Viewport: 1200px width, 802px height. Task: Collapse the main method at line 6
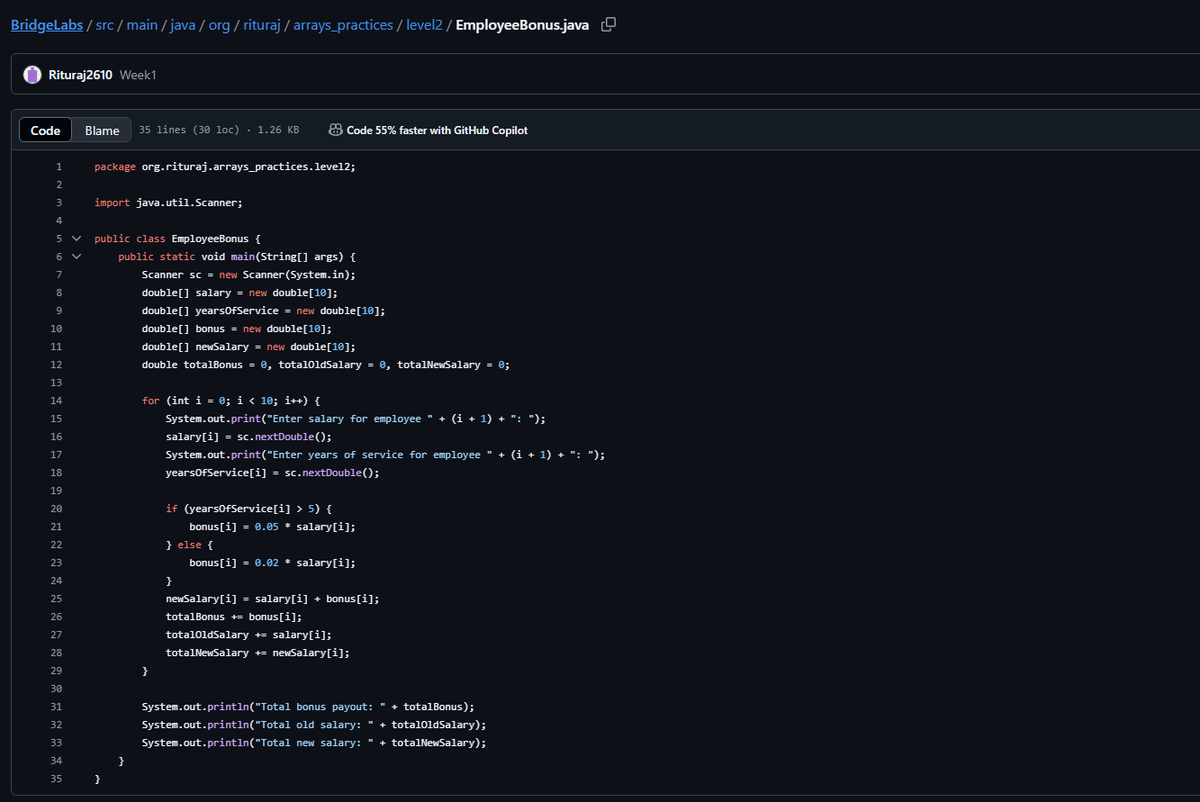[76, 257]
